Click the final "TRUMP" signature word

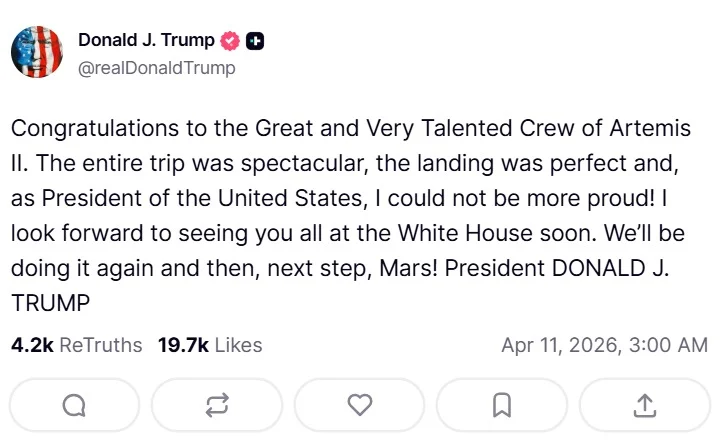50,303
